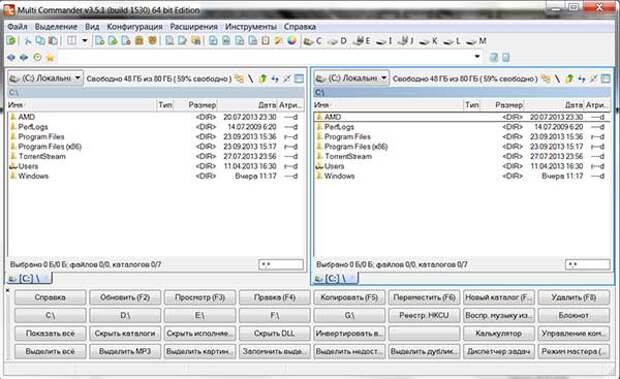Open the Расширения menu

point(194,26)
